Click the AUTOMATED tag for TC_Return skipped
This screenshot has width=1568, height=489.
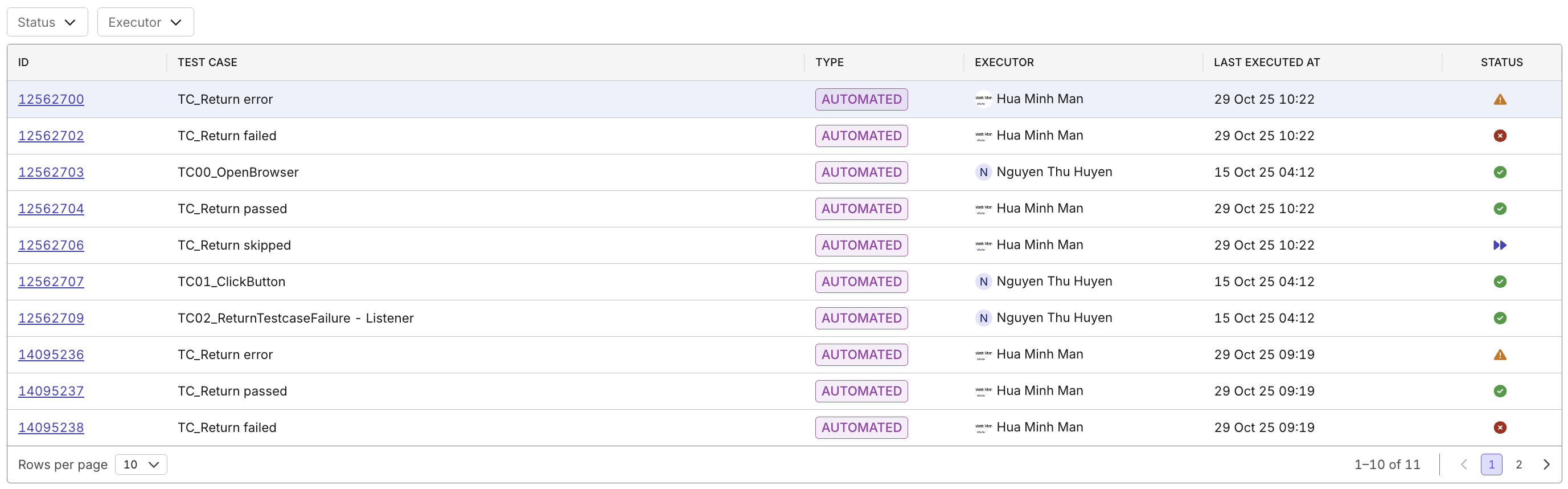861,246
